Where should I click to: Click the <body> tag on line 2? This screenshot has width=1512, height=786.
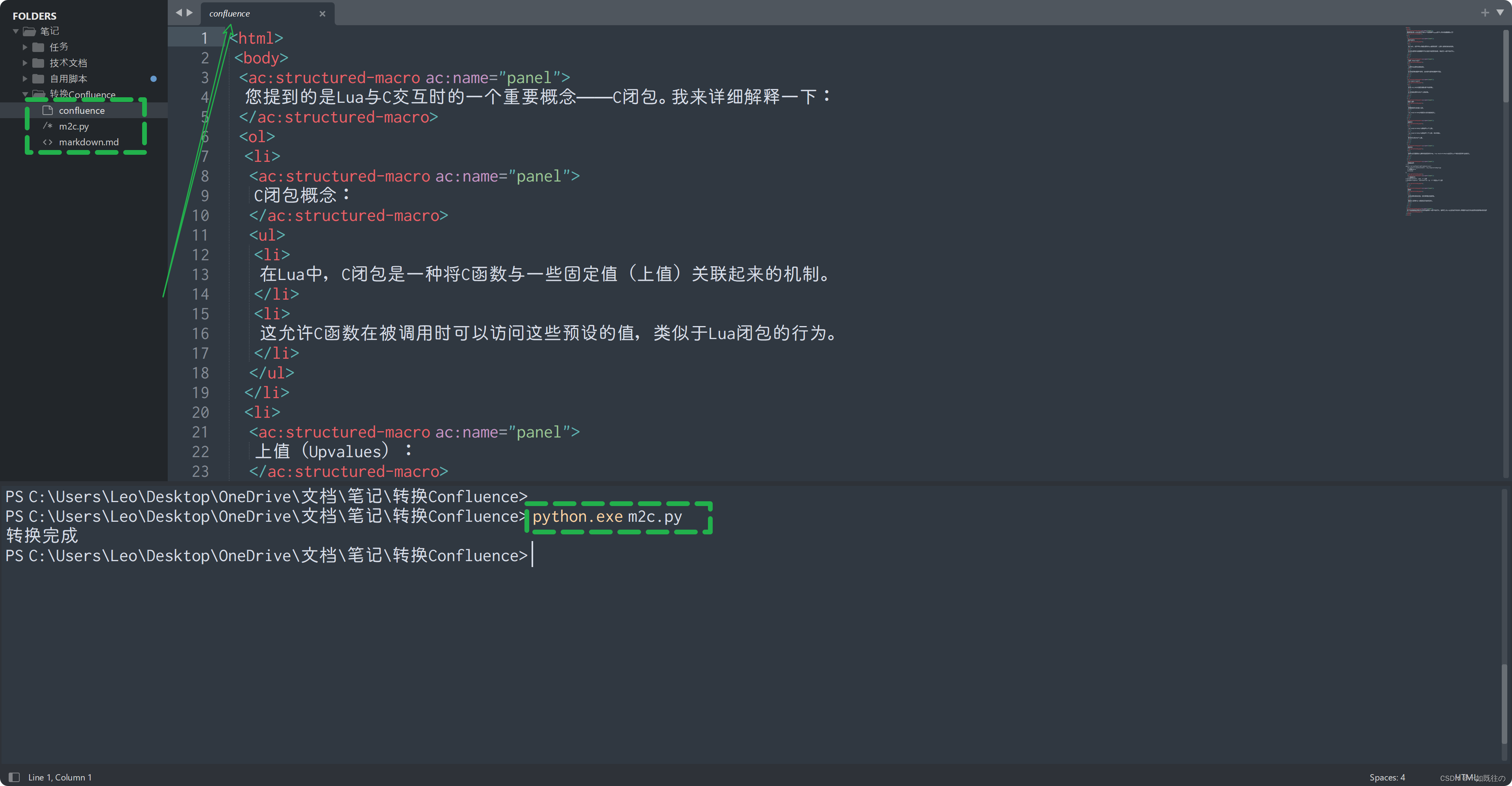click(x=261, y=58)
